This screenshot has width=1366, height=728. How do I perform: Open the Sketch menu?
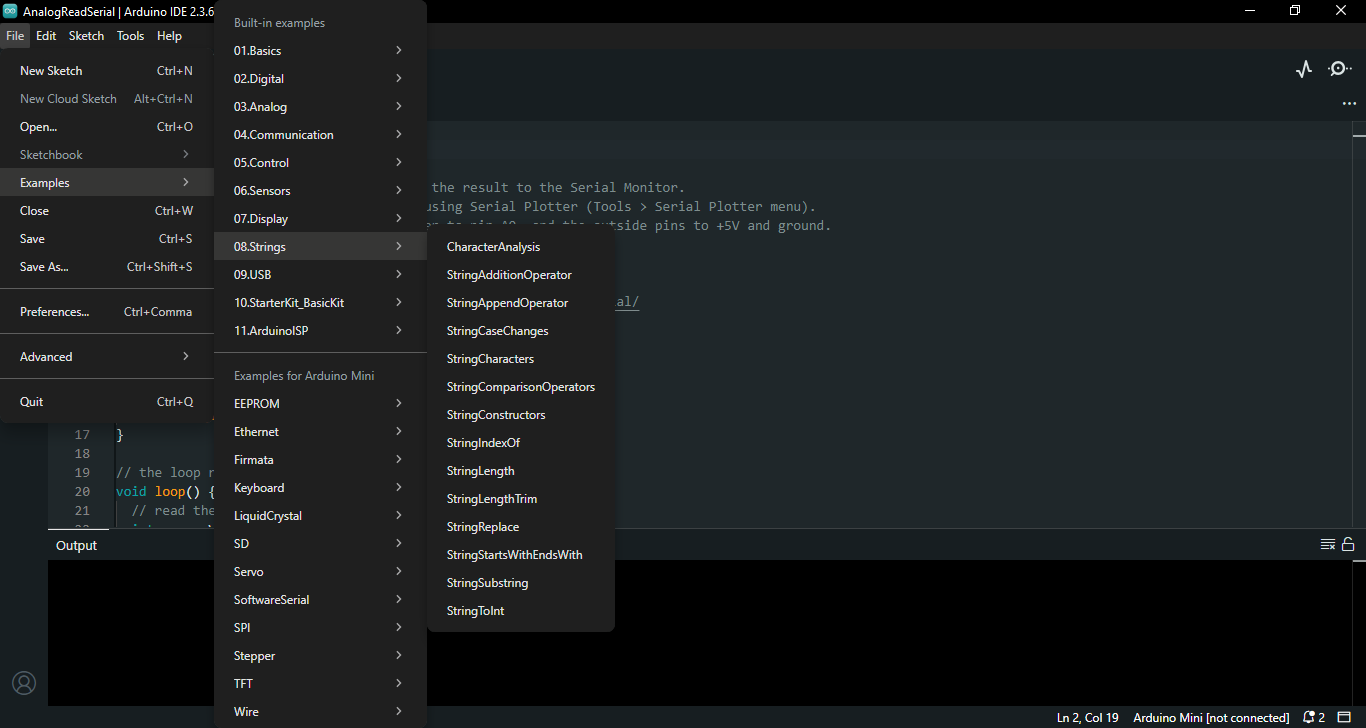pos(86,36)
